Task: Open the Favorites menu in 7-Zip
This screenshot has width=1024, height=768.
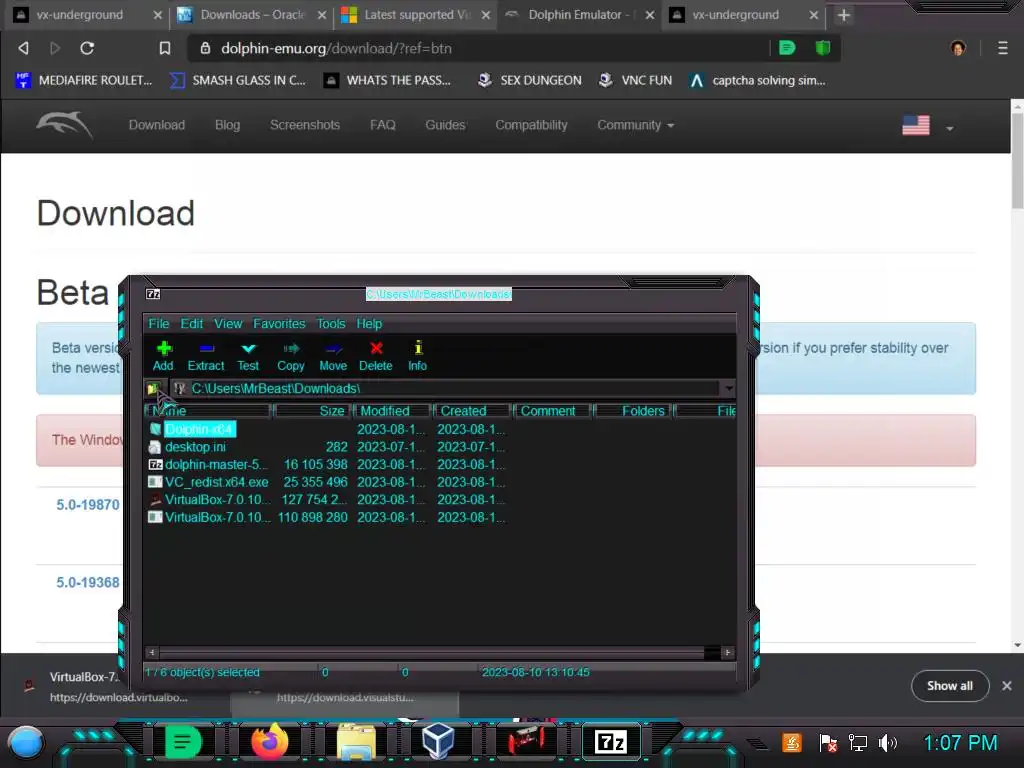Action: click(279, 324)
